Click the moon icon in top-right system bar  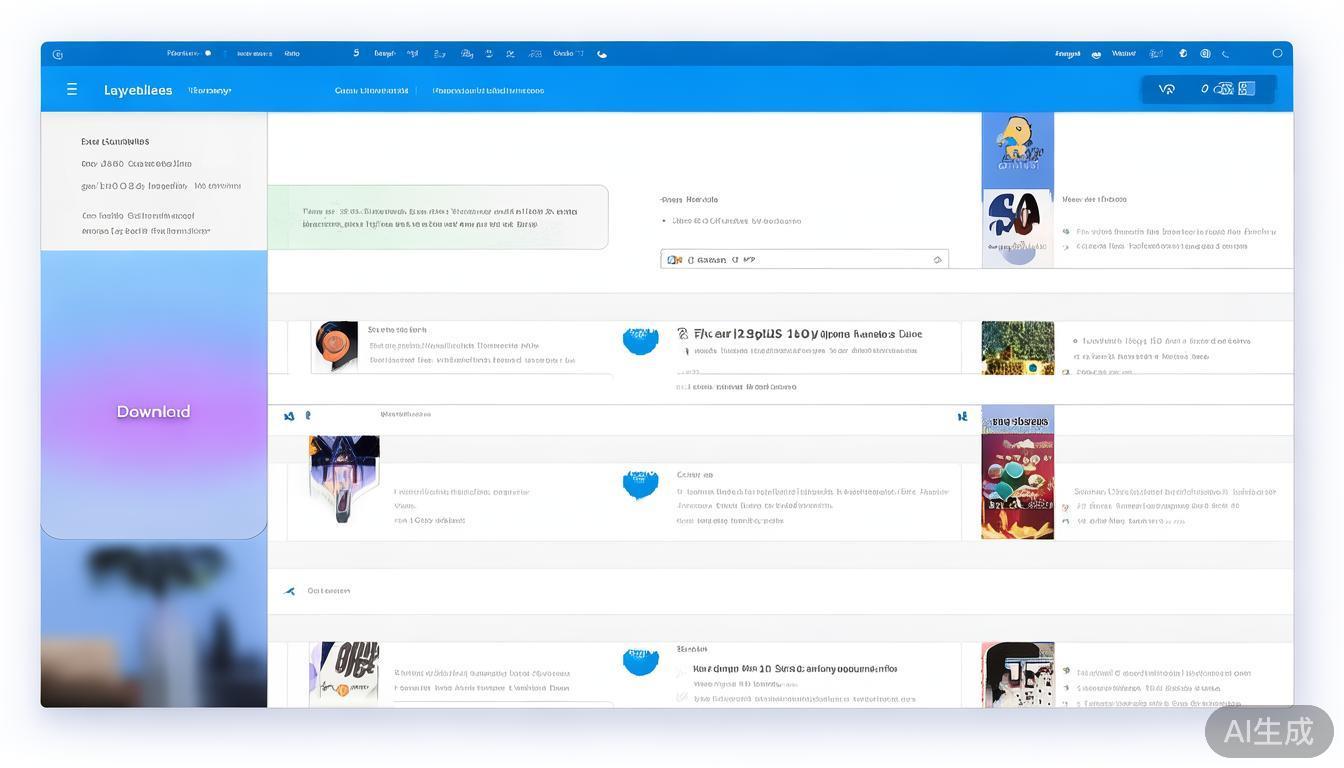(1226, 54)
